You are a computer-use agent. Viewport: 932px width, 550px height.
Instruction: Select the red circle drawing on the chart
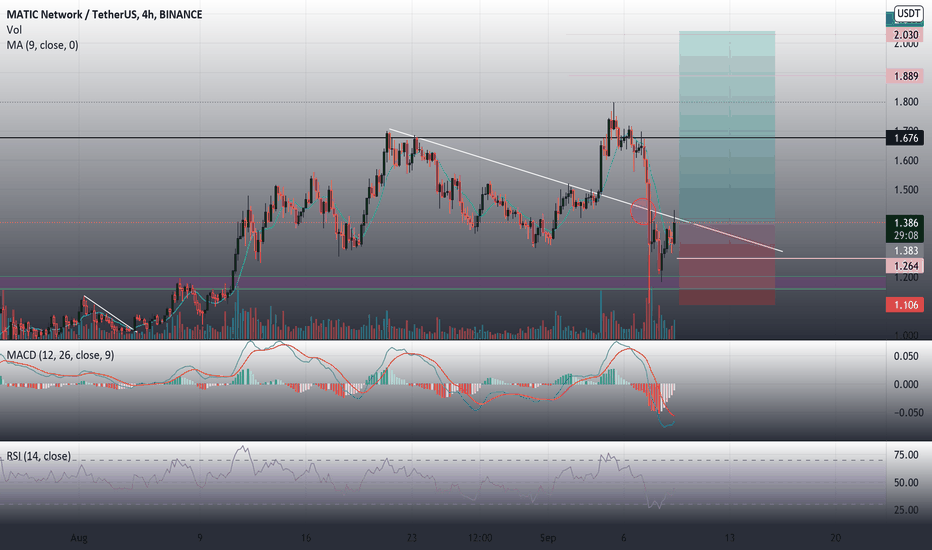coord(642,211)
